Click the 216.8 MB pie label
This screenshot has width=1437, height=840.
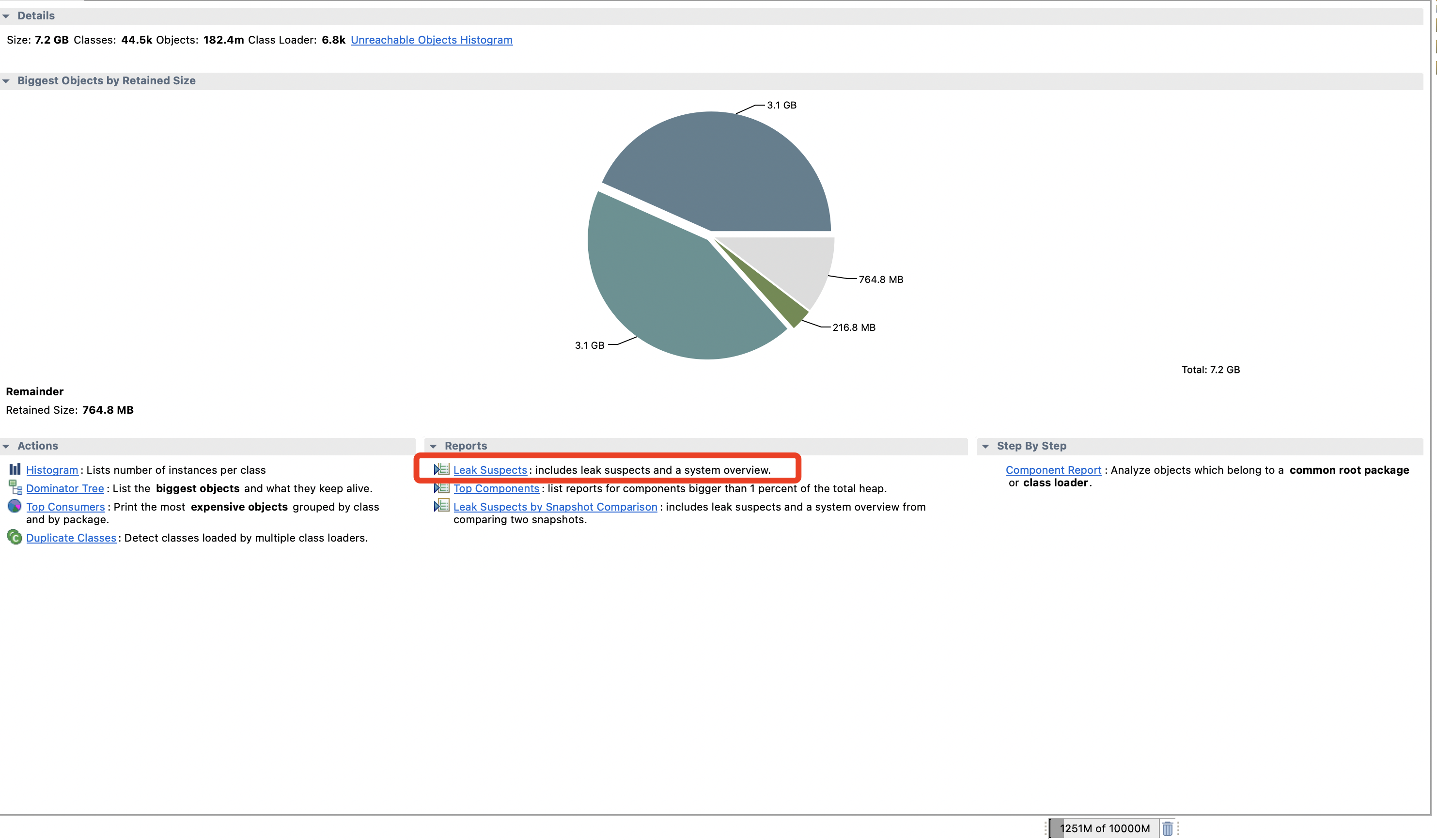click(x=854, y=327)
